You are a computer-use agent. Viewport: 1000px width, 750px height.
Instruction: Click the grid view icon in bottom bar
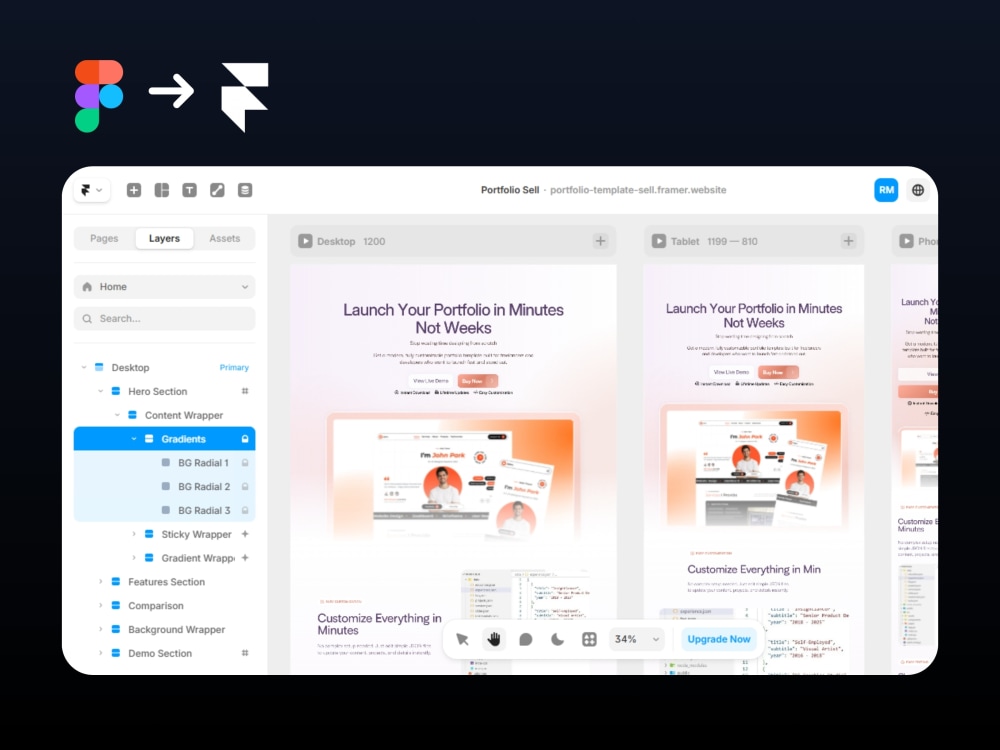click(x=589, y=639)
